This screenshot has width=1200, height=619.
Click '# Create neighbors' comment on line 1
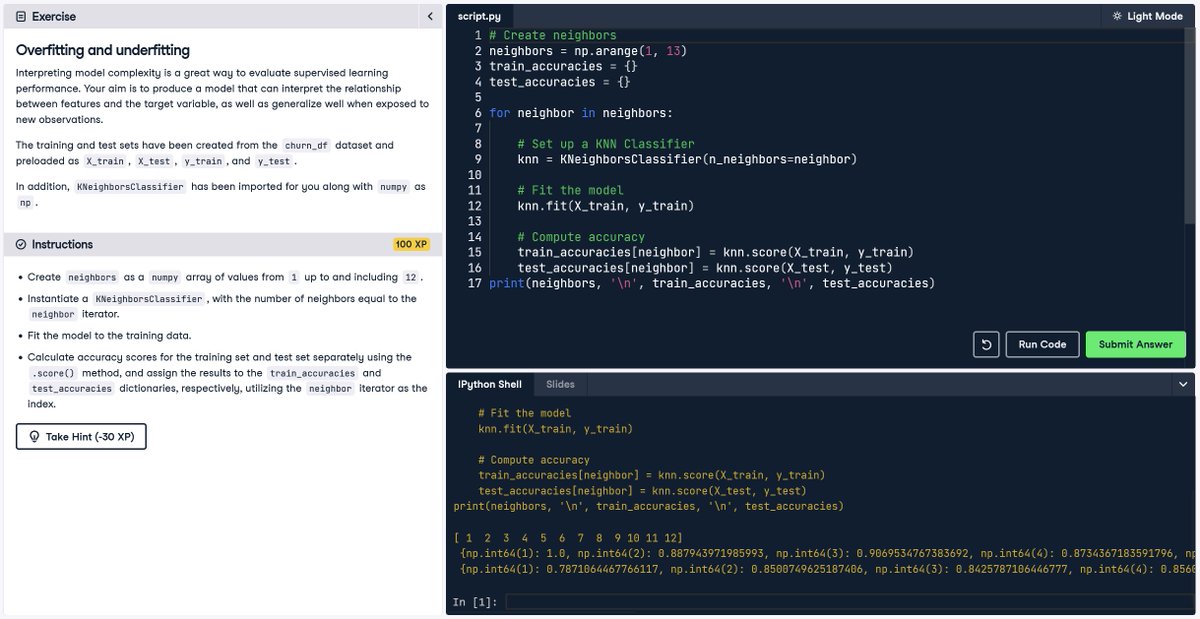553,35
